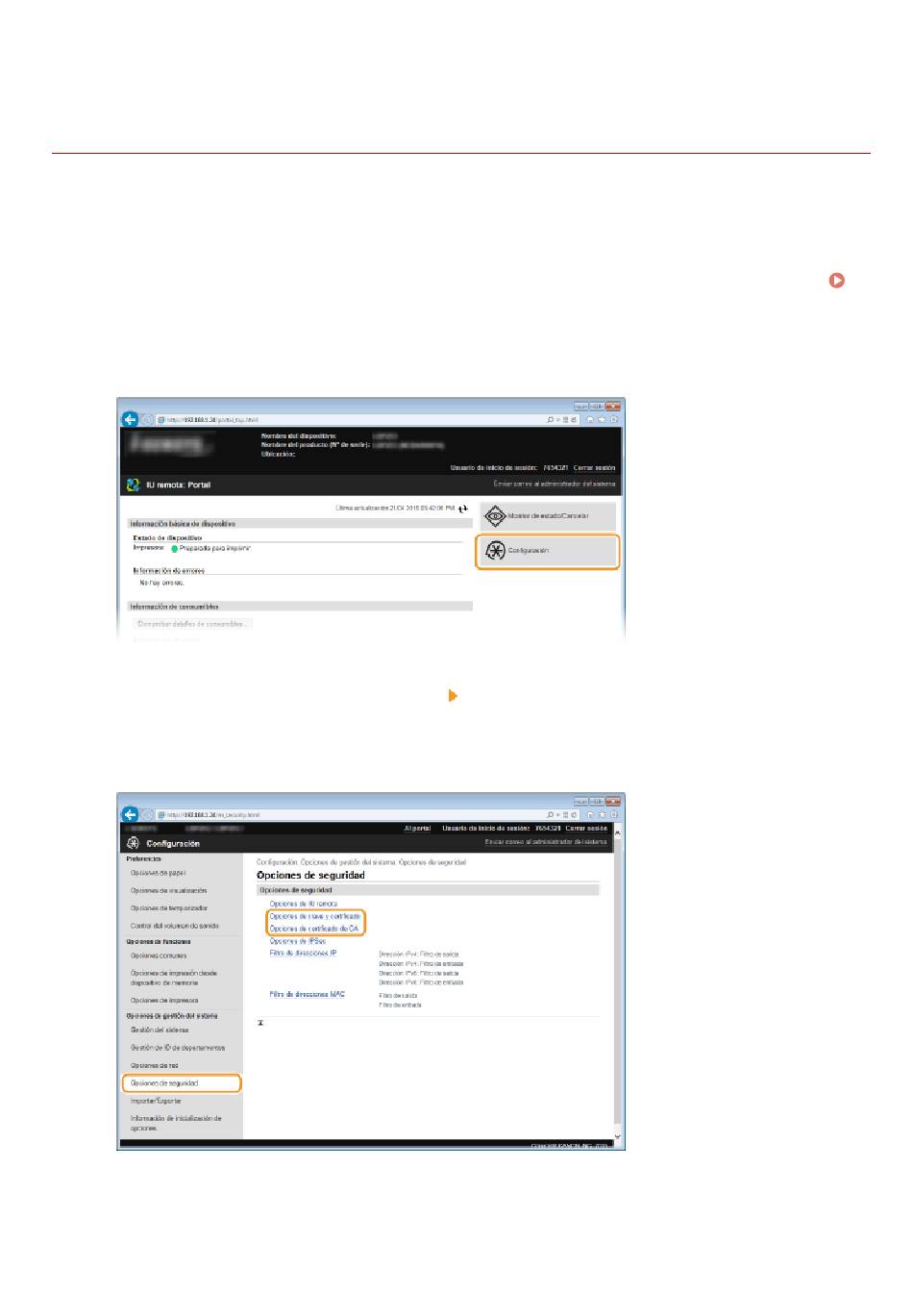Click Filtro de direcciones IP link

303,954
